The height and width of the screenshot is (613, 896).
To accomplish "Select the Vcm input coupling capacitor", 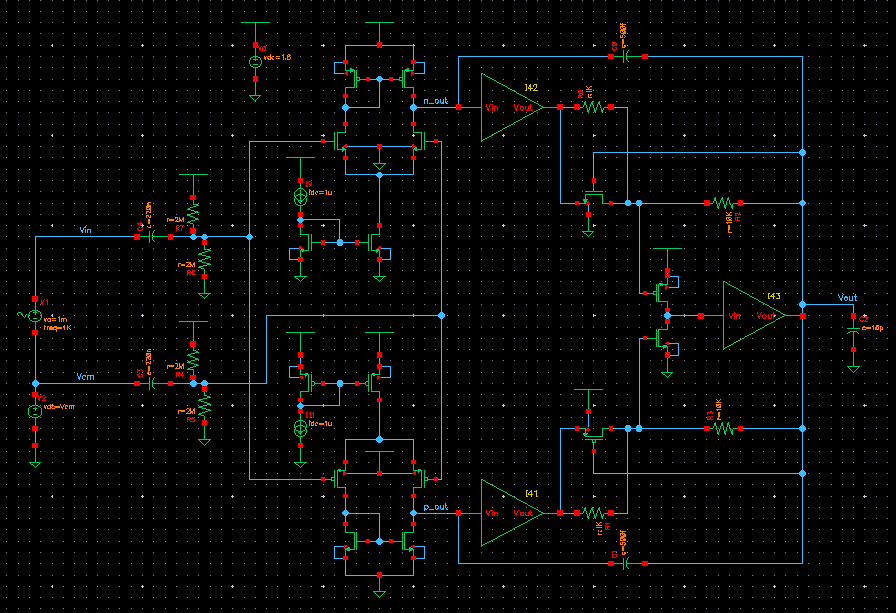I will coord(151,383).
